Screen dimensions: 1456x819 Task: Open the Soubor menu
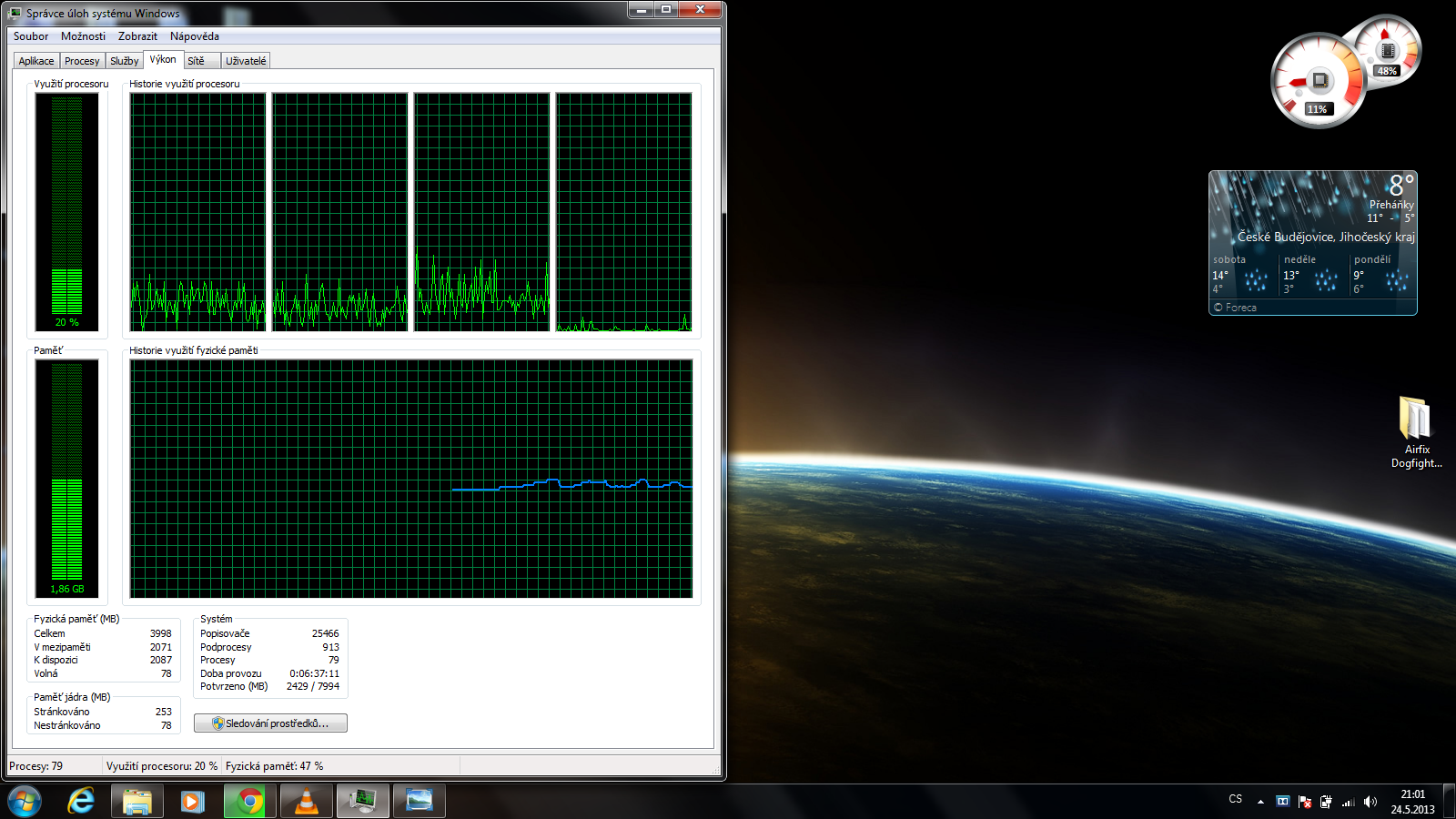[x=31, y=36]
